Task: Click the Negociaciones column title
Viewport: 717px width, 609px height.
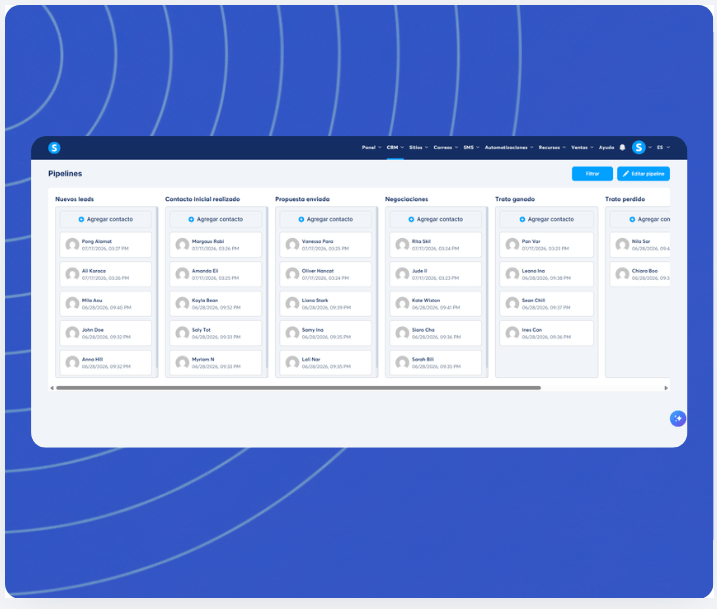Action: click(407, 199)
